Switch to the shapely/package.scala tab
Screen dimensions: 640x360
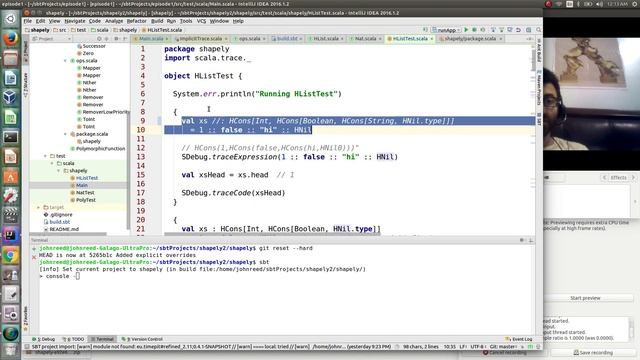pyautogui.click(x=470, y=39)
